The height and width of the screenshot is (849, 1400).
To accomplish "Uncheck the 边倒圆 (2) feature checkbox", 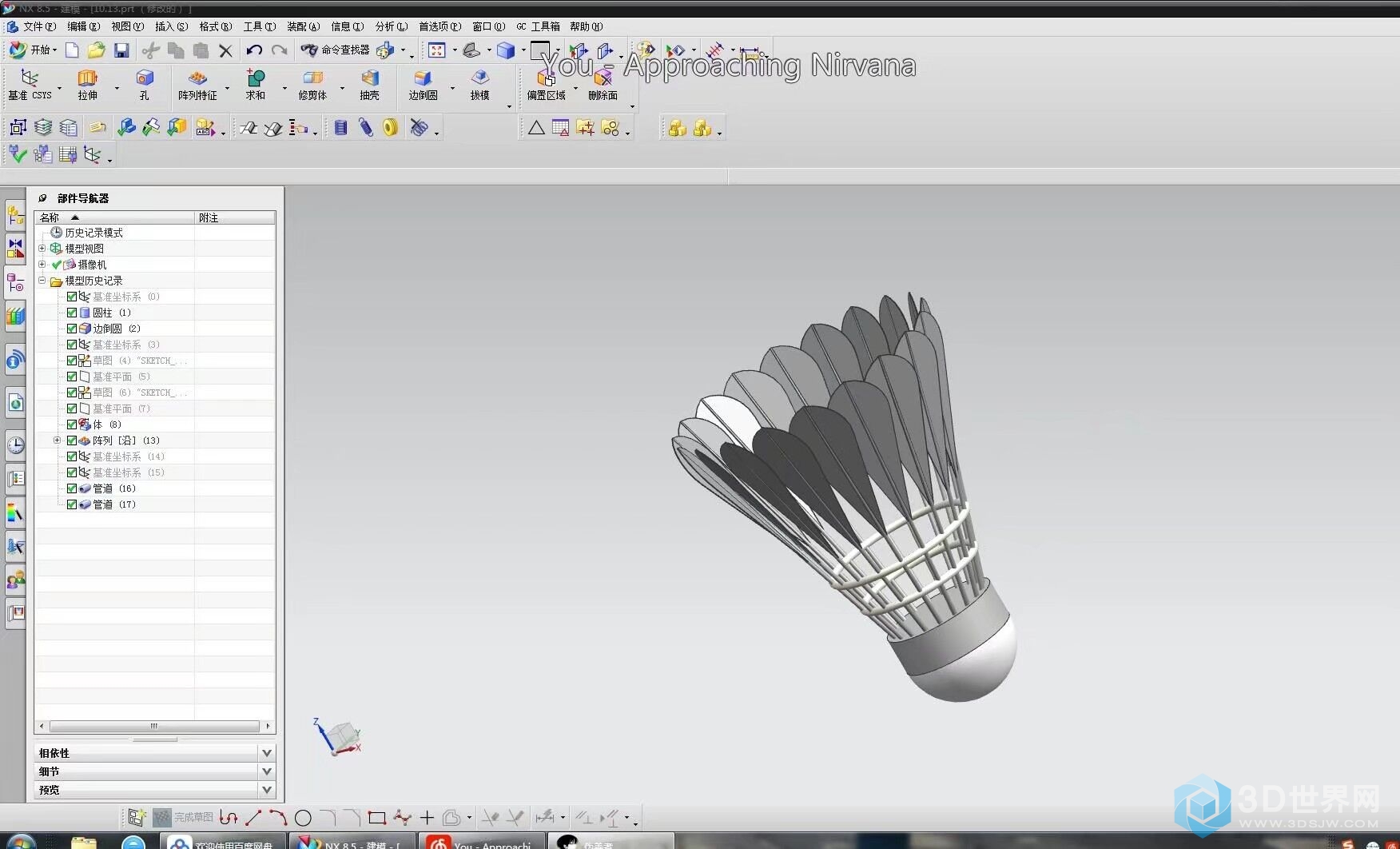I will pos(72,329).
